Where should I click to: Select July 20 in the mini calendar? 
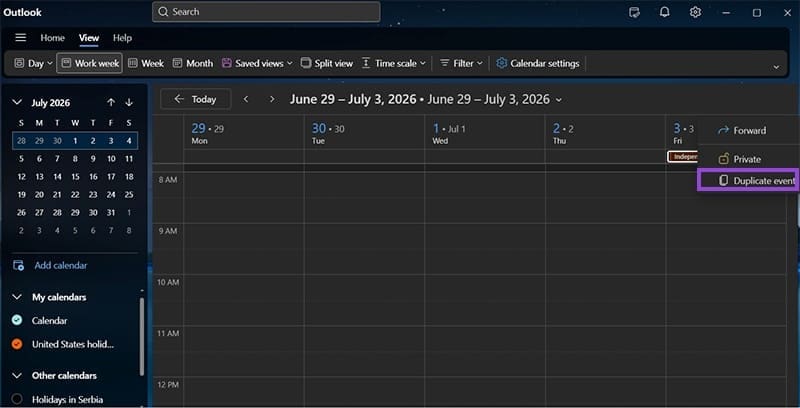tap(39, 194)
